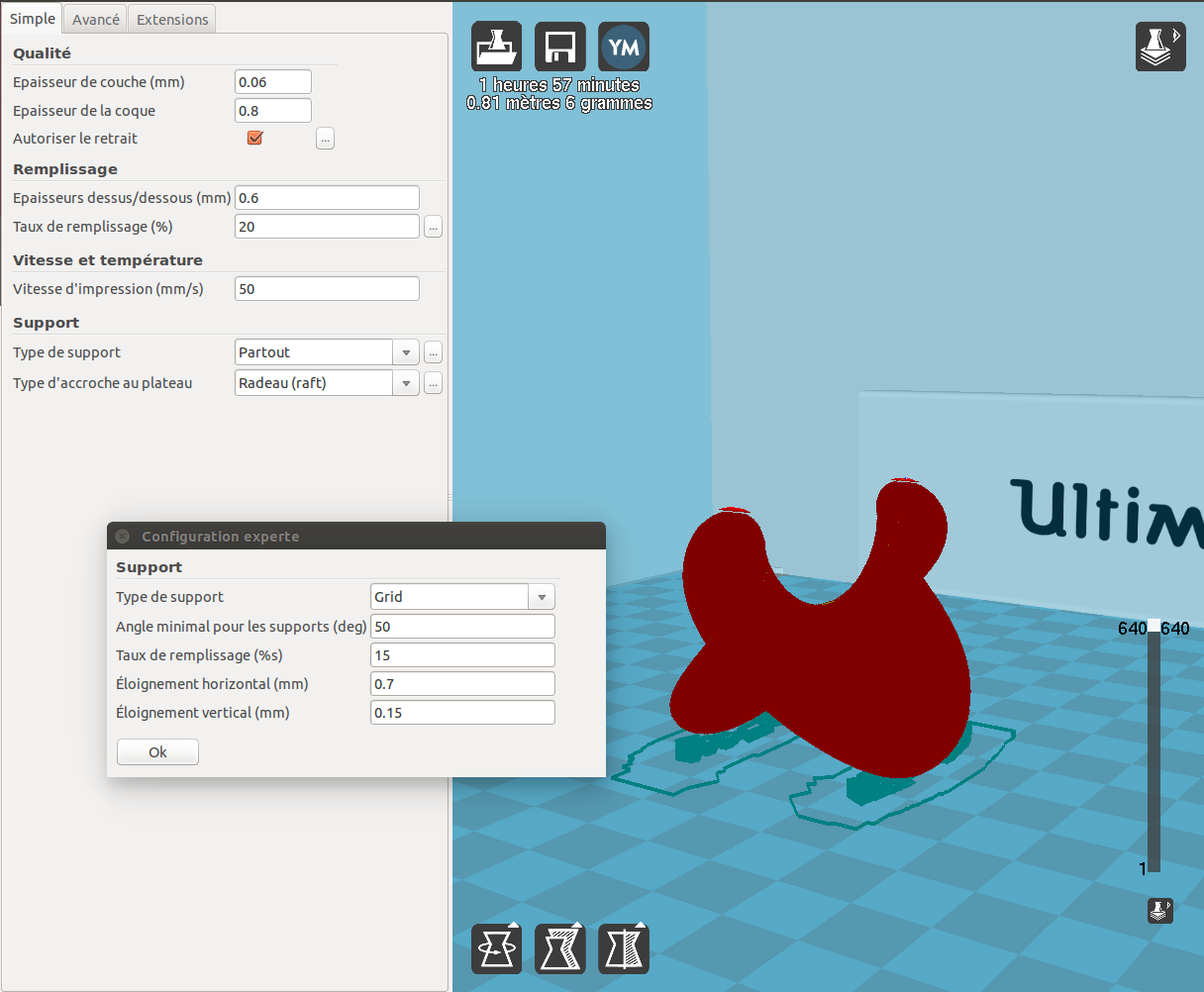Click the Vitesse d'impression field
The image size is (1204, 992).
tap(327, 289)
